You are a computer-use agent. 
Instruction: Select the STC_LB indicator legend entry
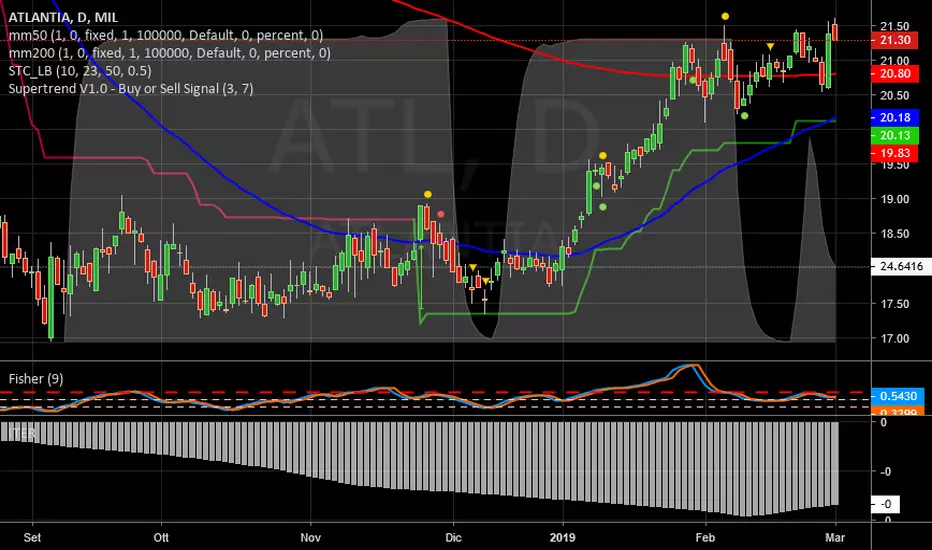(x=80, y=71)
